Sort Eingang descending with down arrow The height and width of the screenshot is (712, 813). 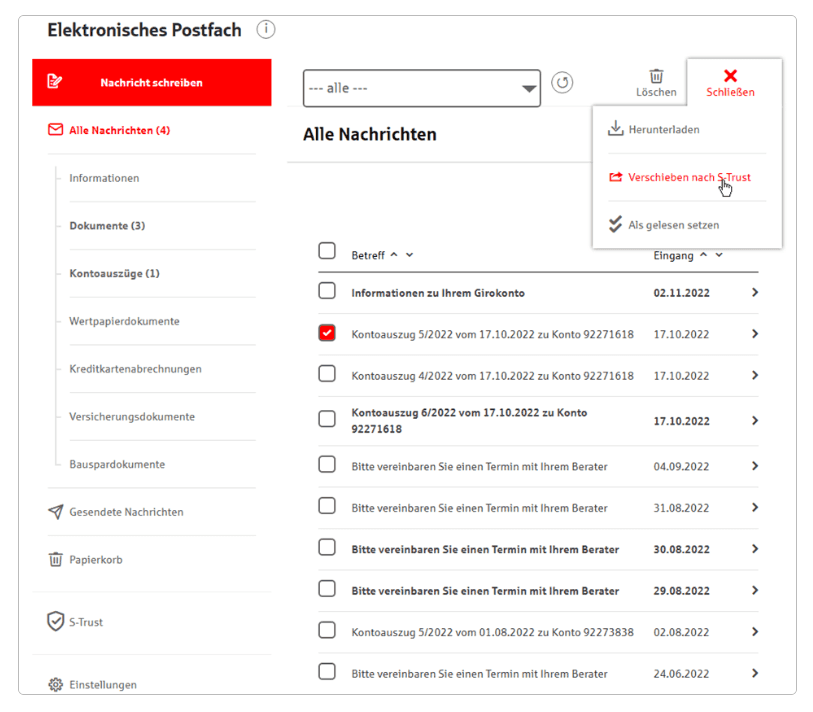(x=719, y=255)
